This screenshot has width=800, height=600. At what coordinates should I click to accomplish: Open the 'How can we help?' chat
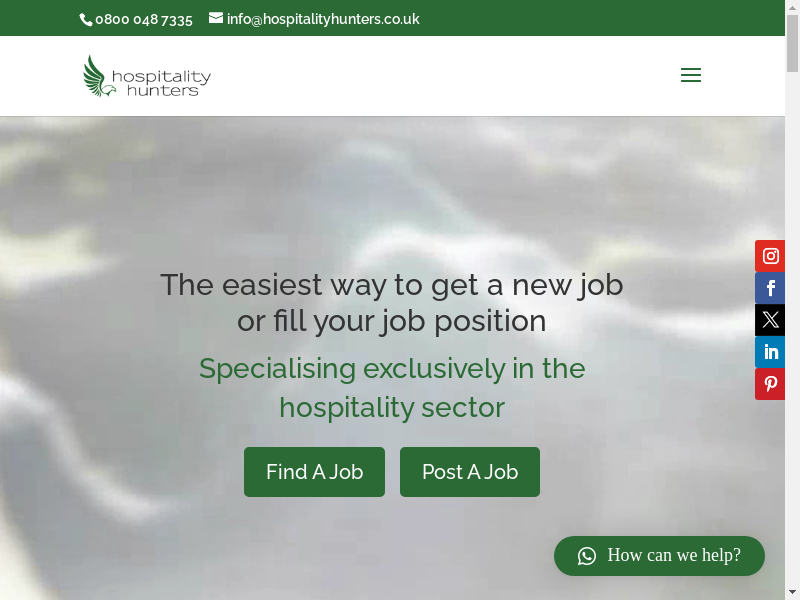[659, 556]
